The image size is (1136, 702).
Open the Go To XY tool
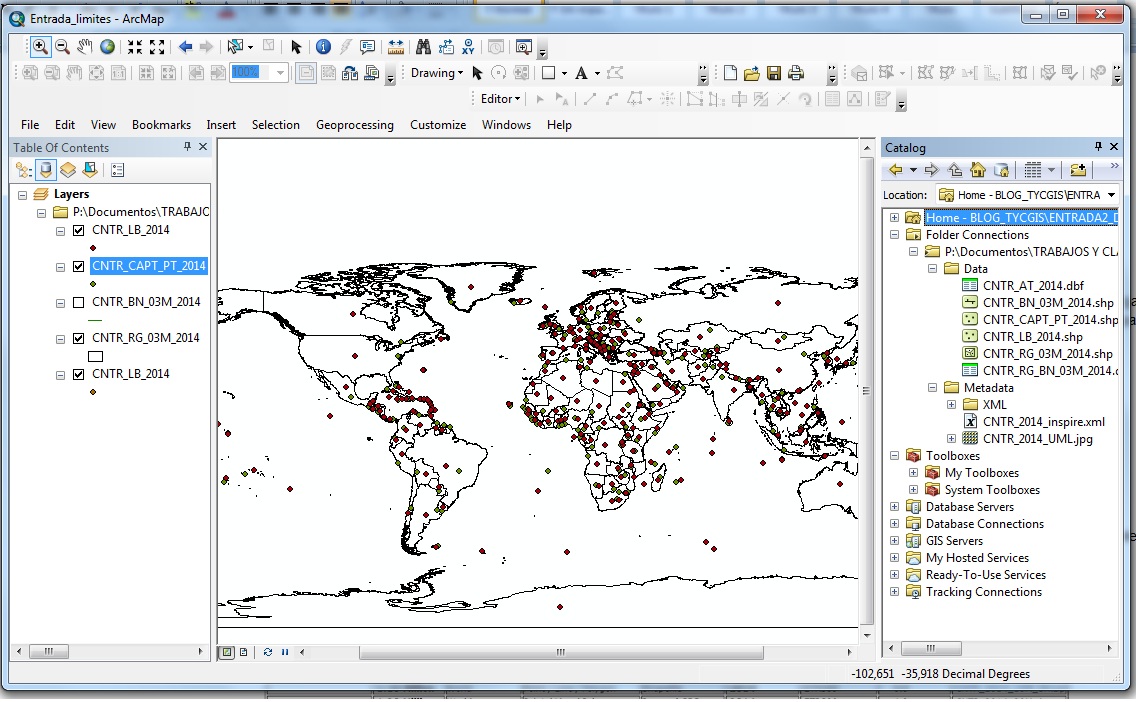468,47
